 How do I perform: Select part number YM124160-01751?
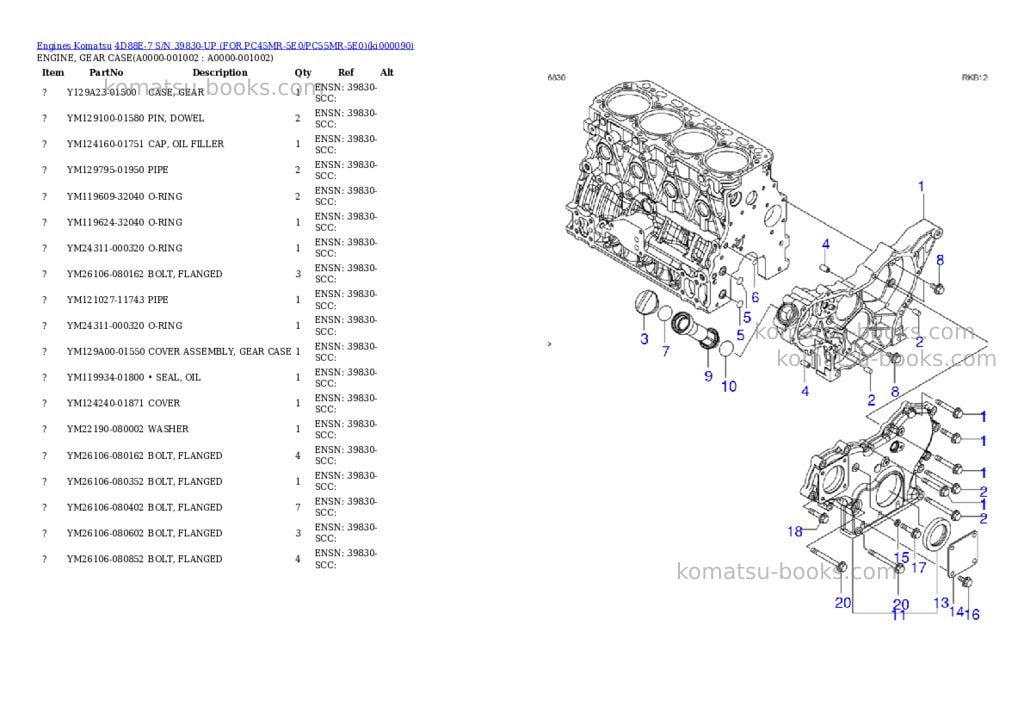105,144
